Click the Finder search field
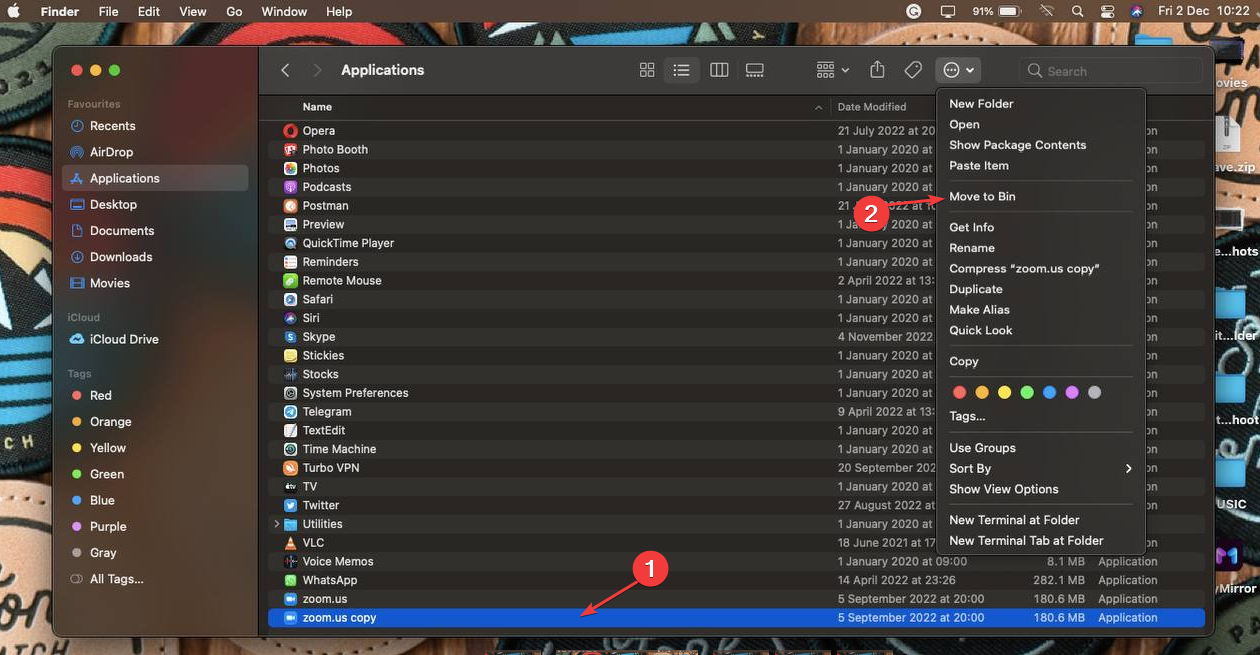Viewport: 1260px width, 655px height. (1111, 71)
